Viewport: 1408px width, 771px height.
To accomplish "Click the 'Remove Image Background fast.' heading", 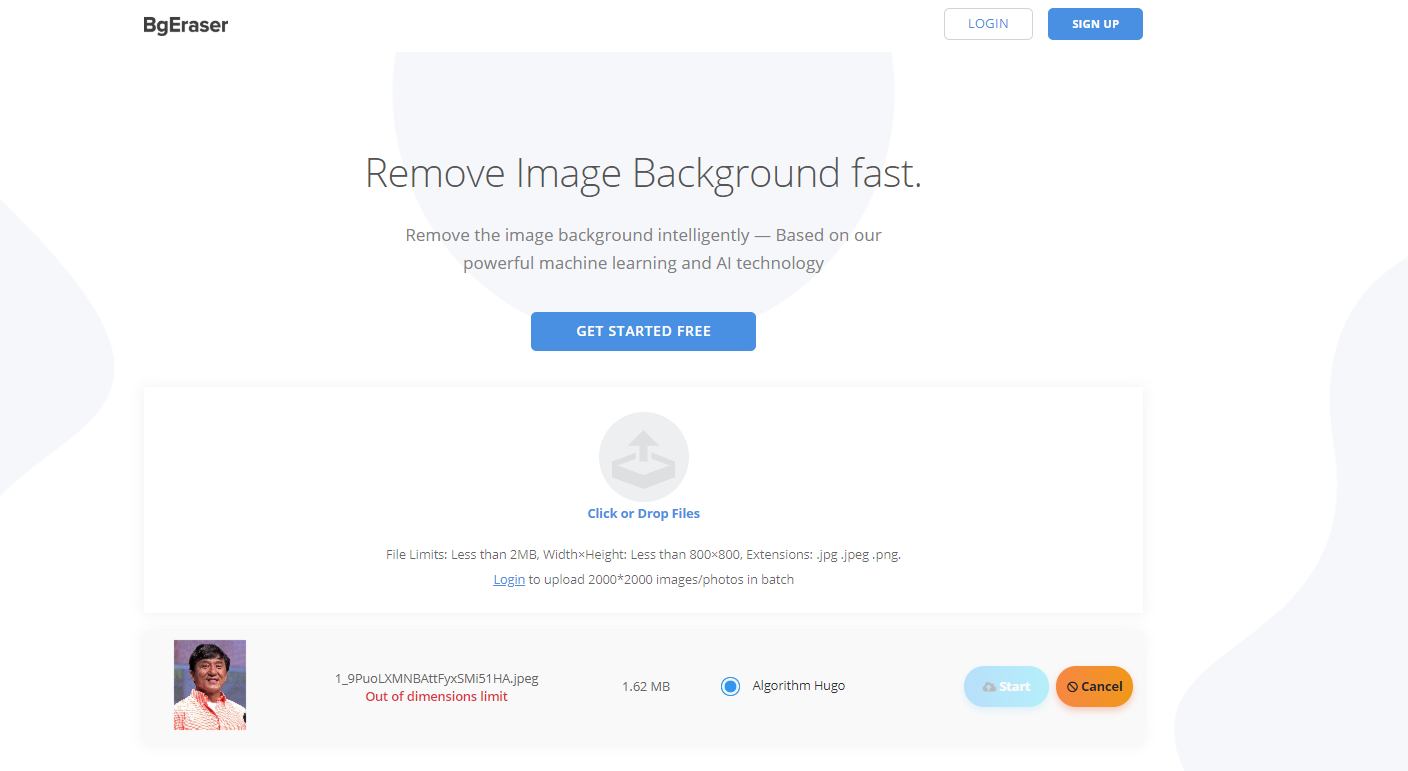I will coord(643,173).
